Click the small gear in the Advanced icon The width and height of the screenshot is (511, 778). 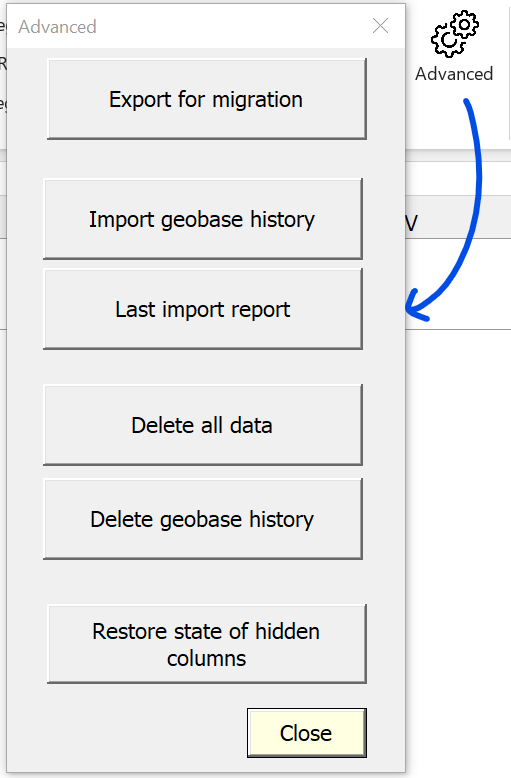465,23
